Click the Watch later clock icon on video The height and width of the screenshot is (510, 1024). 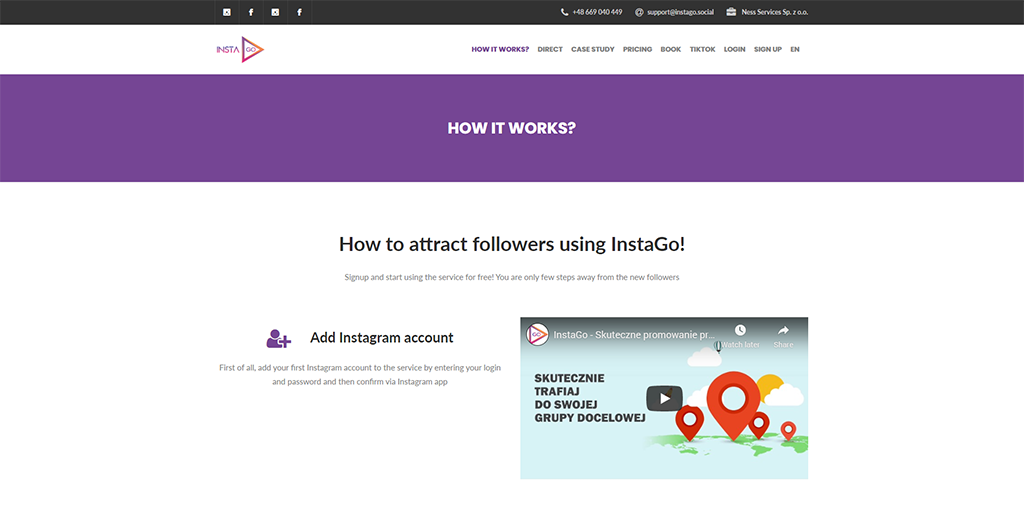(740, 330)
